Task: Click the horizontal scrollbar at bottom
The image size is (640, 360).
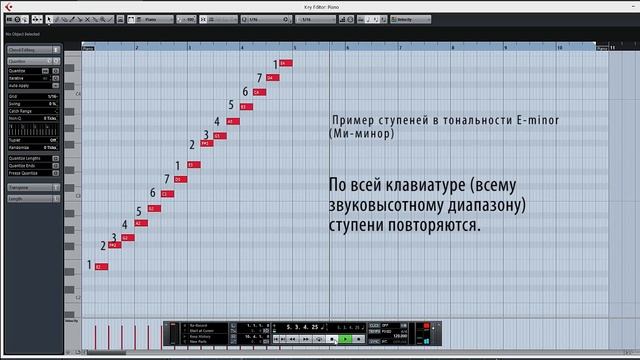Action: (107, 353)
